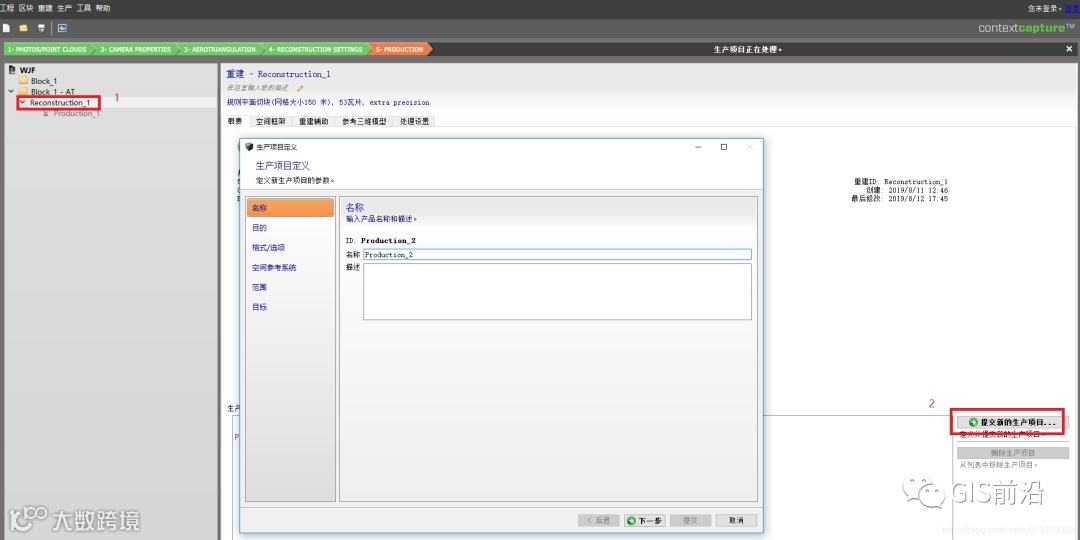Screen dimensions: 1080x540
Task: Select the 空间参考系统 step in dialog sidebar
Action: (x=291, y=267)
